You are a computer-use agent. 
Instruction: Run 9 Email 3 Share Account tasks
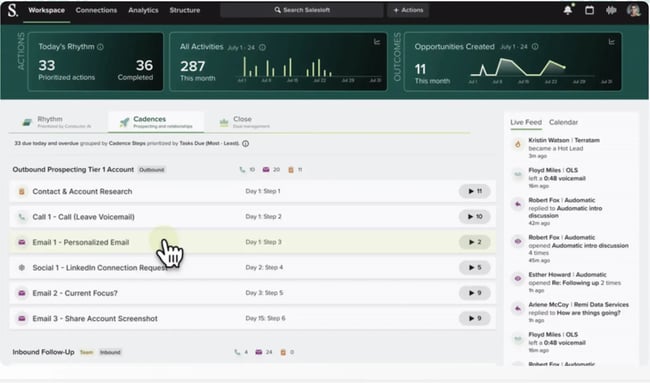tap(475, 318)
